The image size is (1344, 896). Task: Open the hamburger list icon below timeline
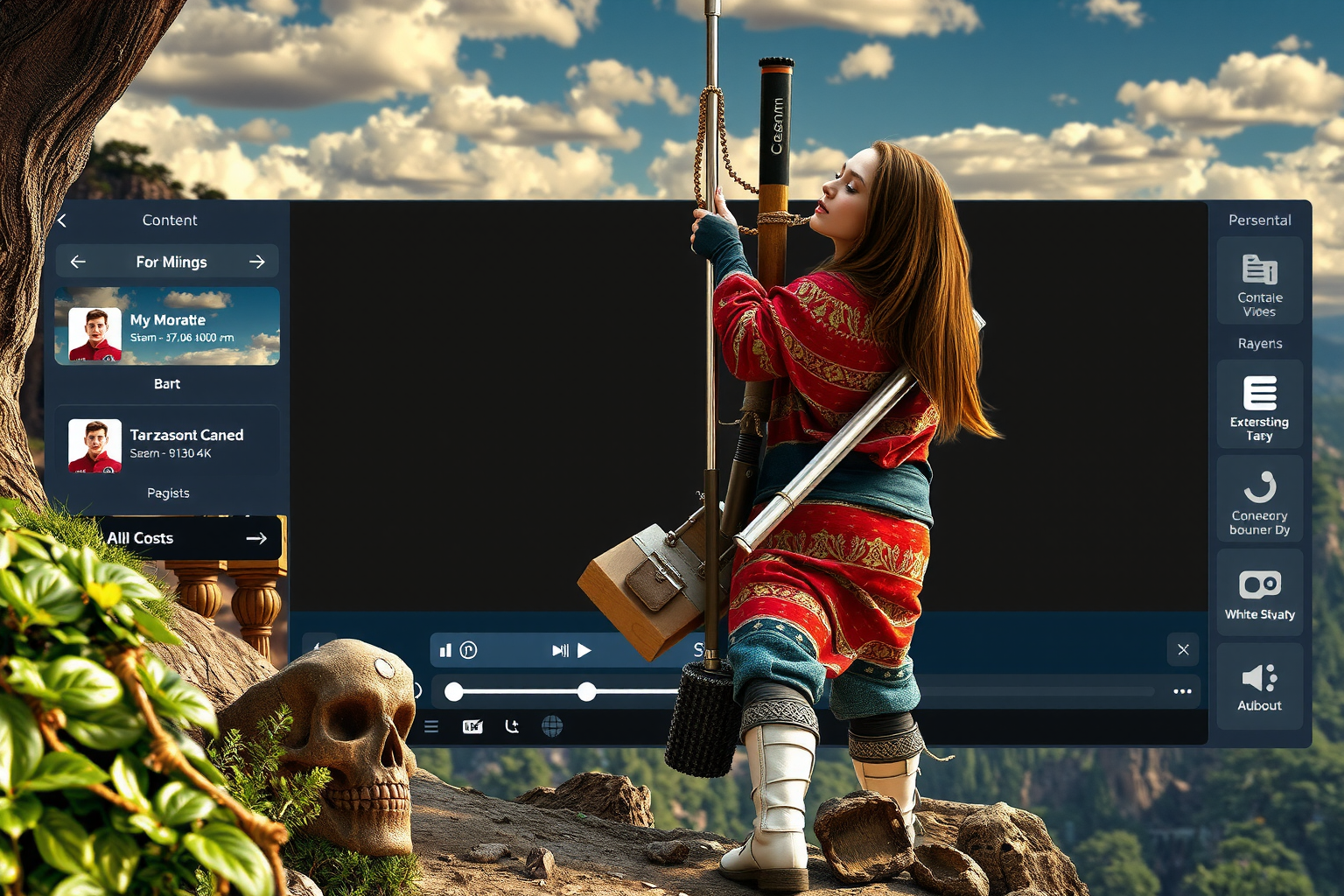click(431, 726)
